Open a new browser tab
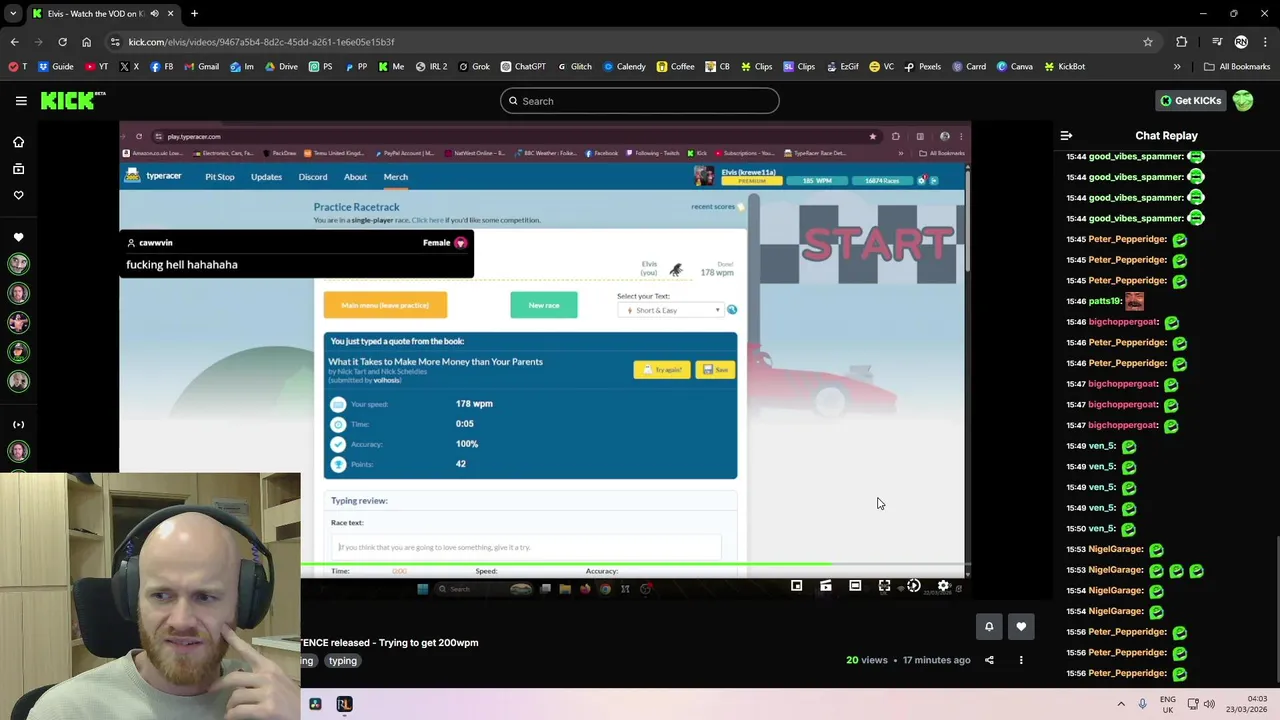Viewport: 1280px width, 720px height. 194,14
